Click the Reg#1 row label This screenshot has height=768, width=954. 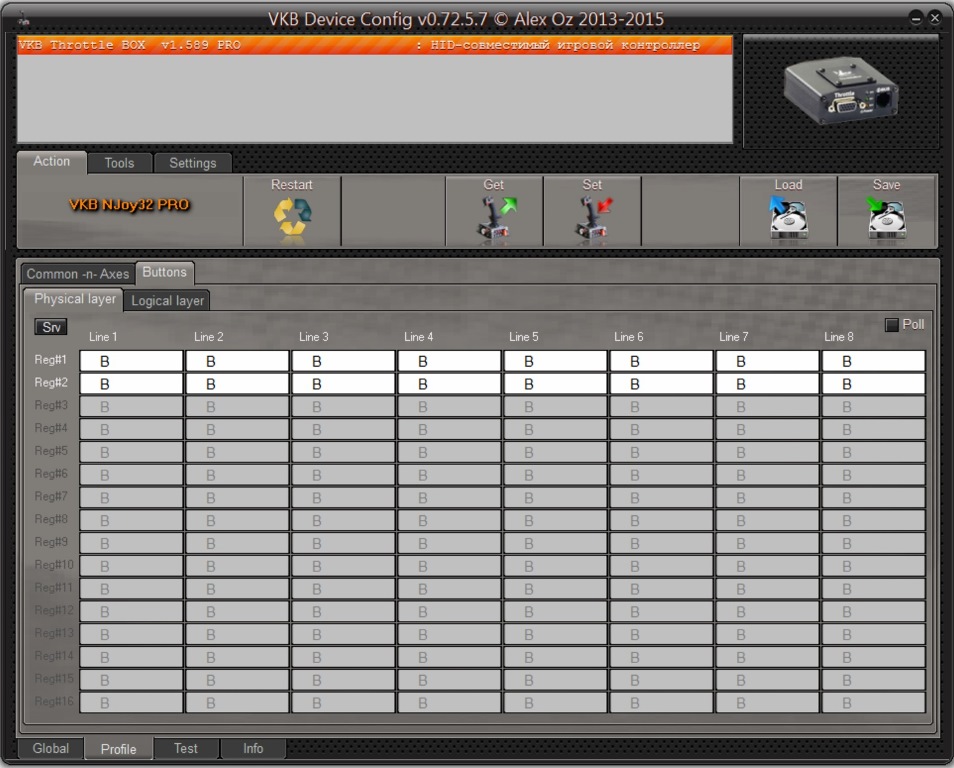point(50,360)
